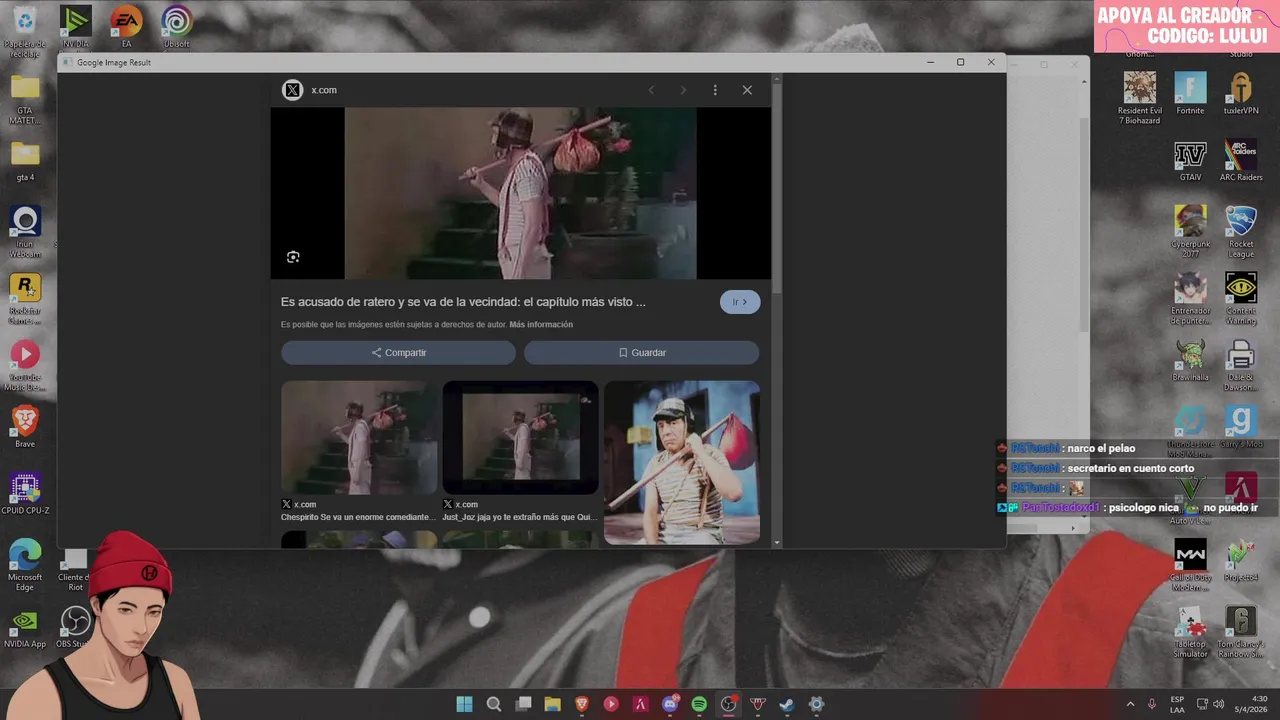
Task: Open the Microsoft Edge desktop icon
Action: coord(25,565)
